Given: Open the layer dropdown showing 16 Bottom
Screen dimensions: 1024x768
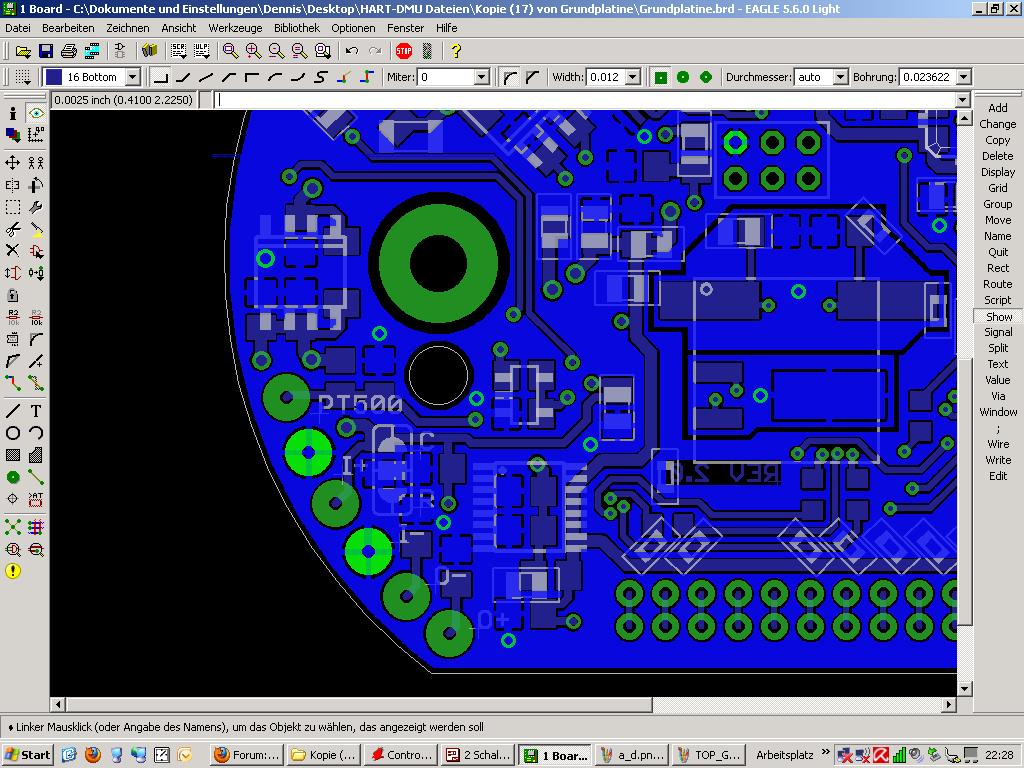Looking at the screenshot, I should click(x=132, y=77).
